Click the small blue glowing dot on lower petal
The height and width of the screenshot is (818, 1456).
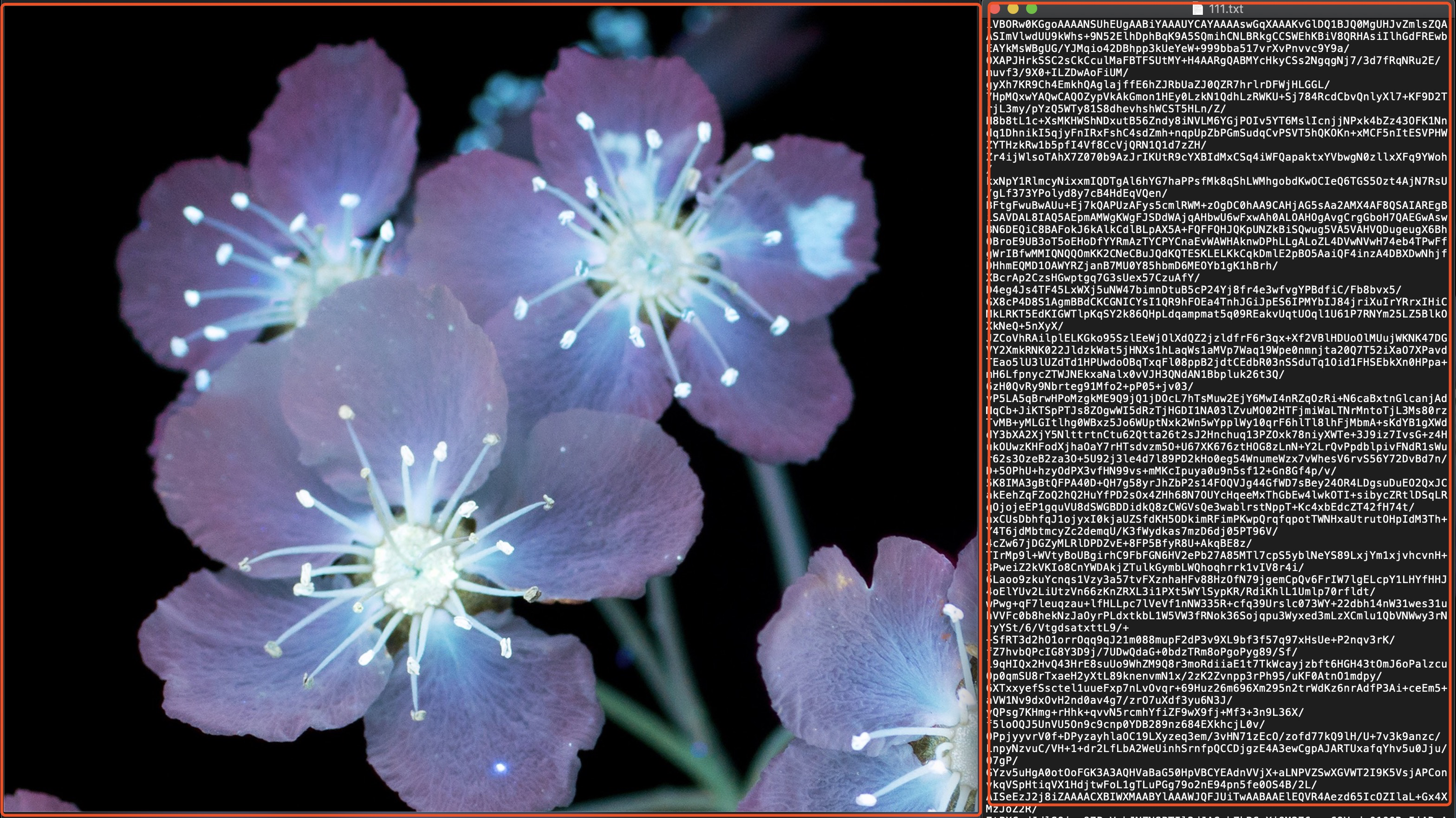click(500, 767)
